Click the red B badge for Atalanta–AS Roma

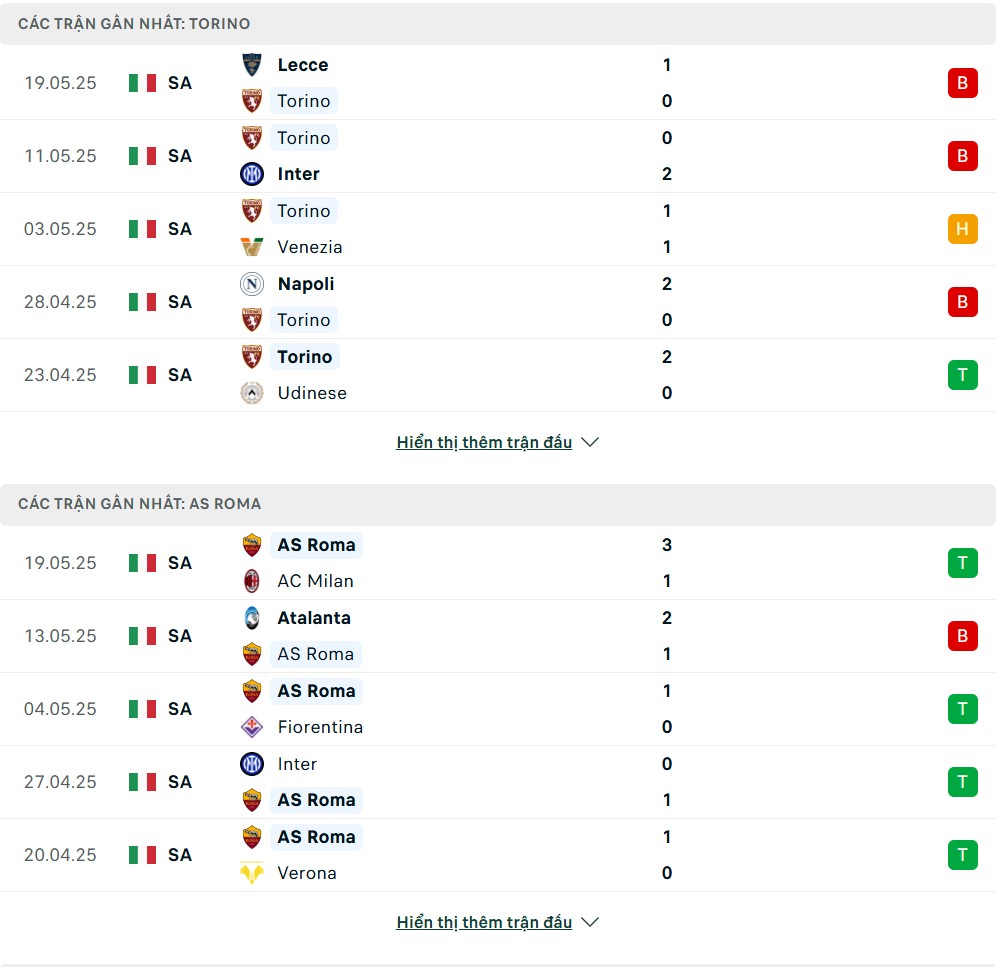tap(962, 636)
